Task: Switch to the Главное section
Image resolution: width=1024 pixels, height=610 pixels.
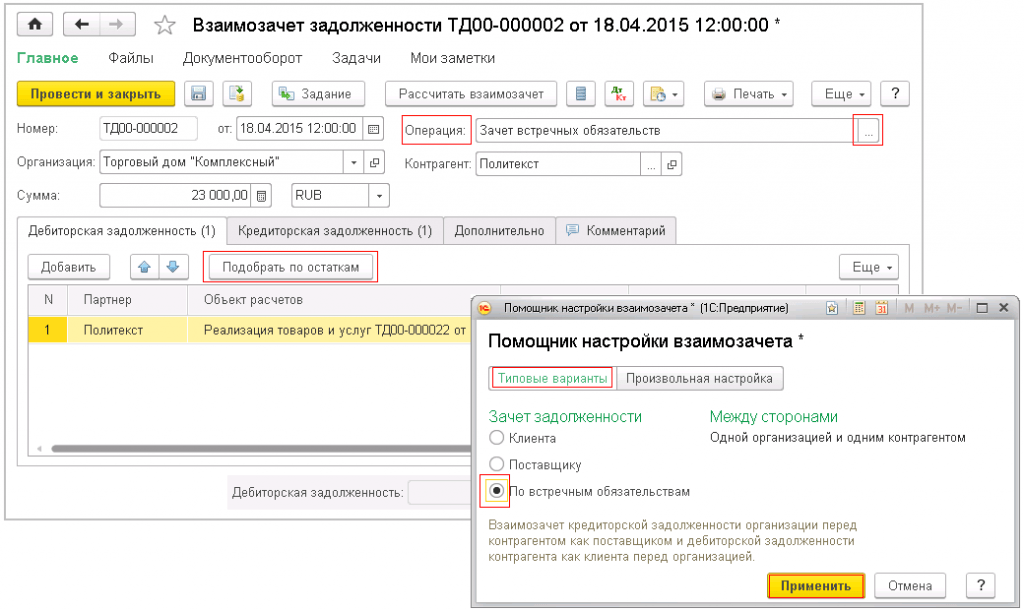Action: pos(48,58)
